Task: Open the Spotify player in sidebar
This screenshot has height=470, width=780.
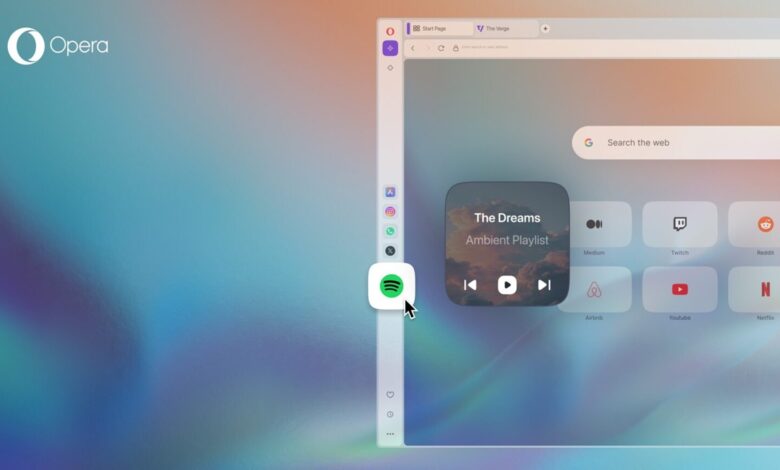Action: click(391, 286)
